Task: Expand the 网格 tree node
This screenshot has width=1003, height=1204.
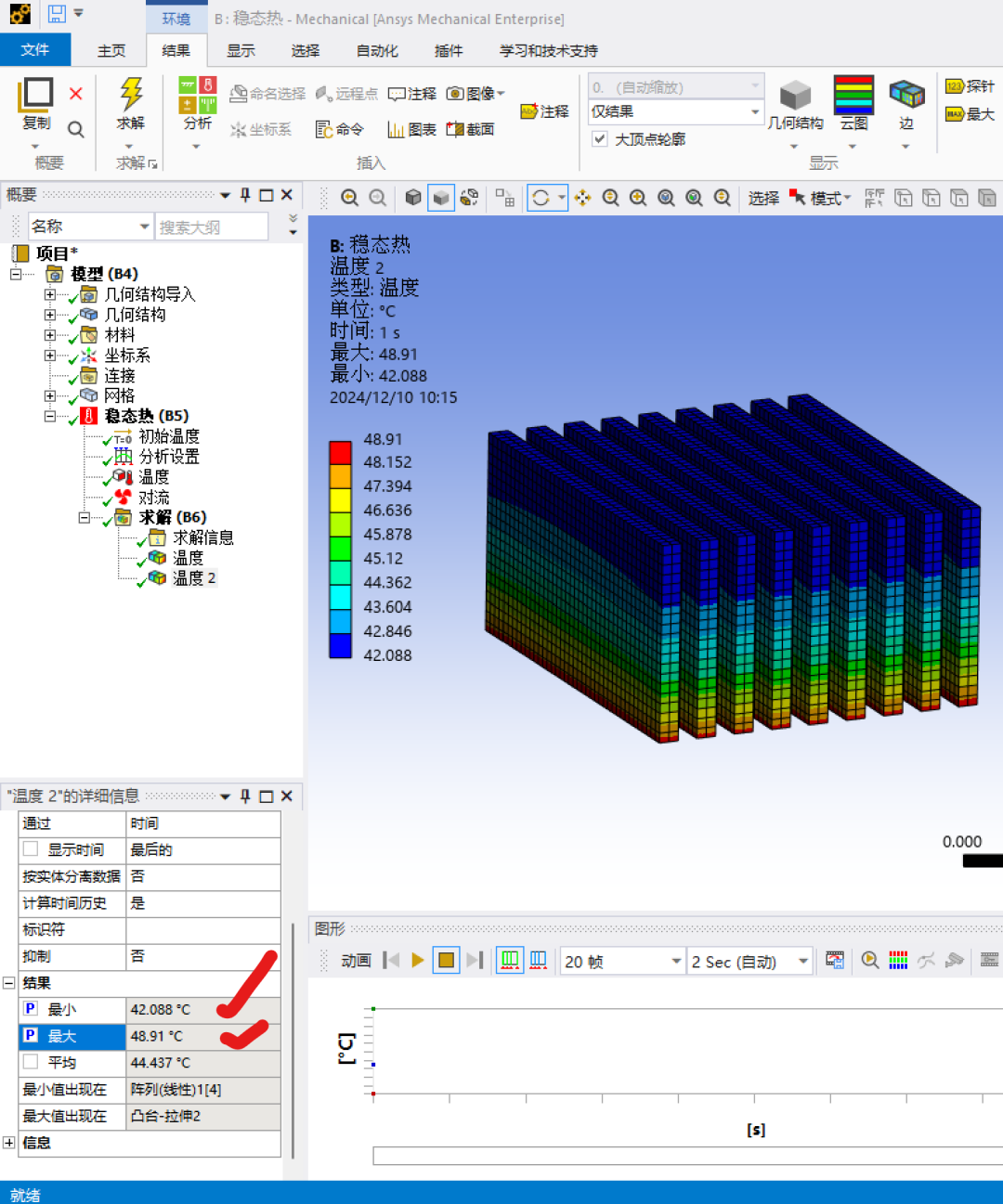Action: 50,395
